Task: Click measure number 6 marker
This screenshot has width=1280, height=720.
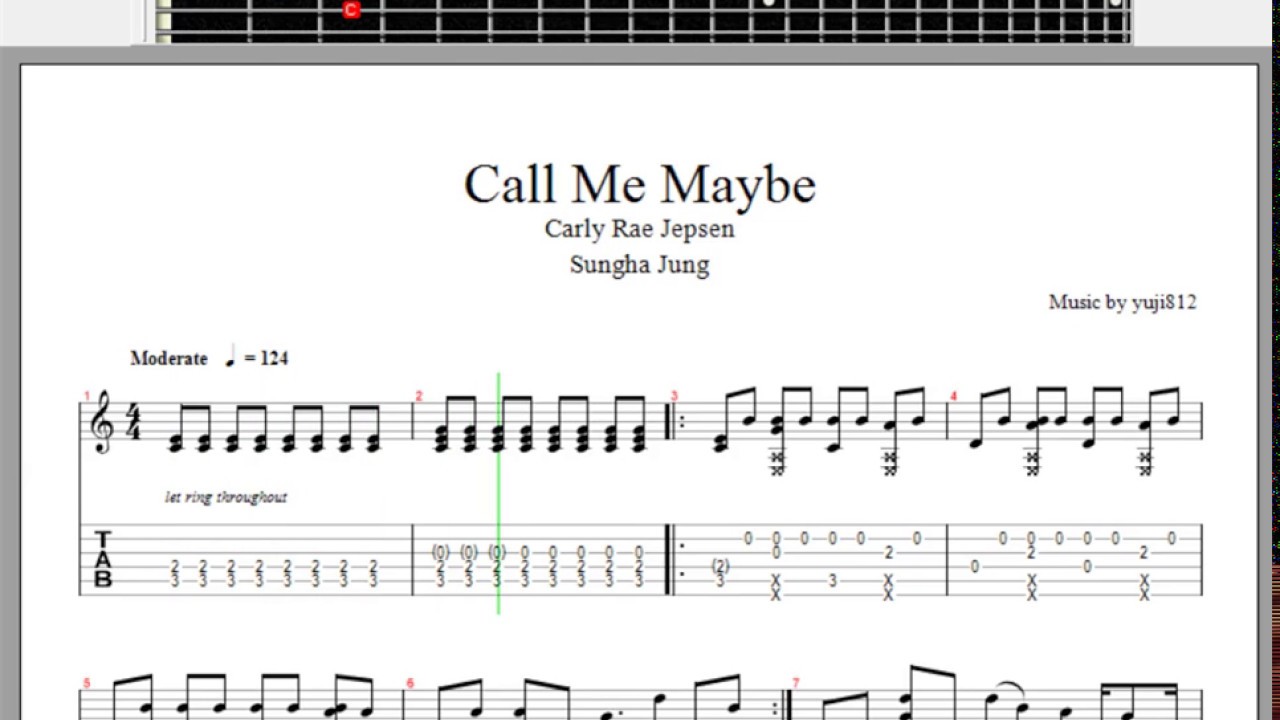Action: point(410,684)
